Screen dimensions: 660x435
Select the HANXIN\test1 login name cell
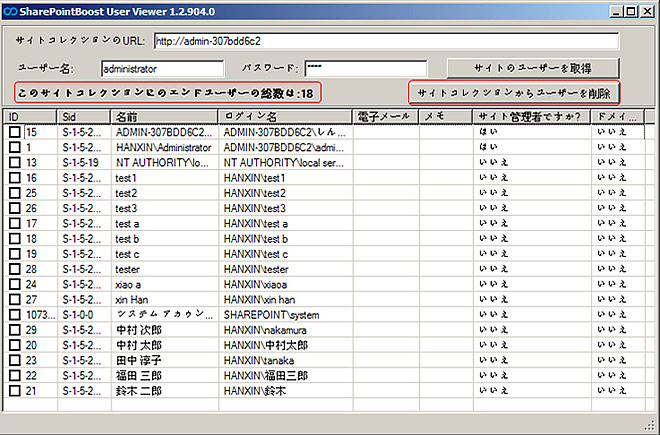[285, 178]
